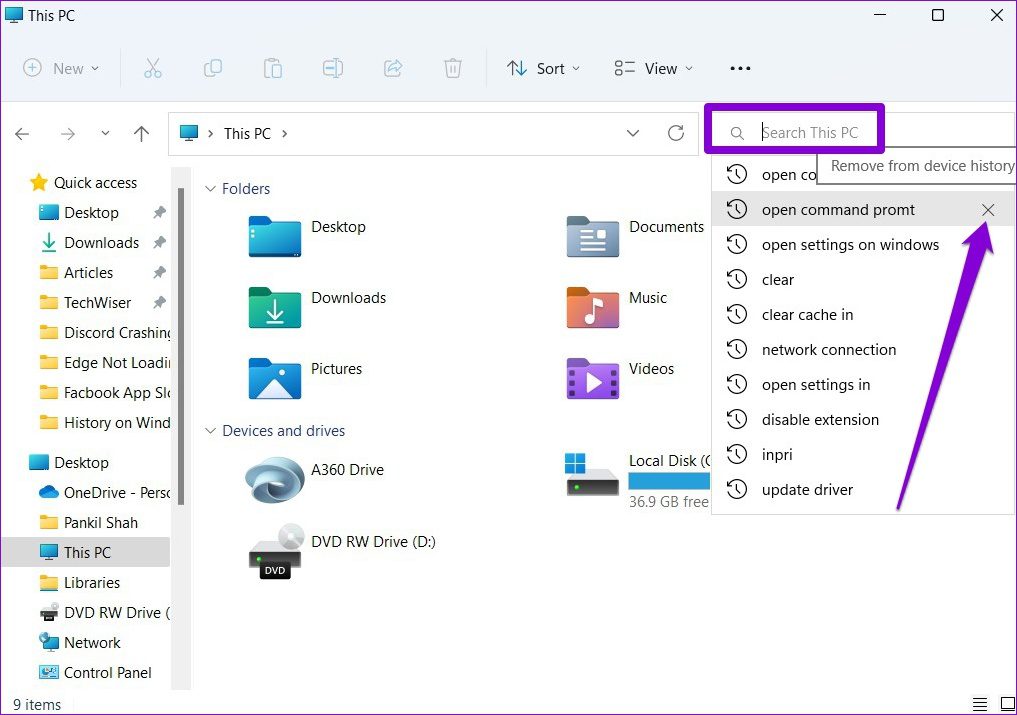Collapse the Devices and drives section
Screen dimensions: 1017x715
(x=210, y=431)
